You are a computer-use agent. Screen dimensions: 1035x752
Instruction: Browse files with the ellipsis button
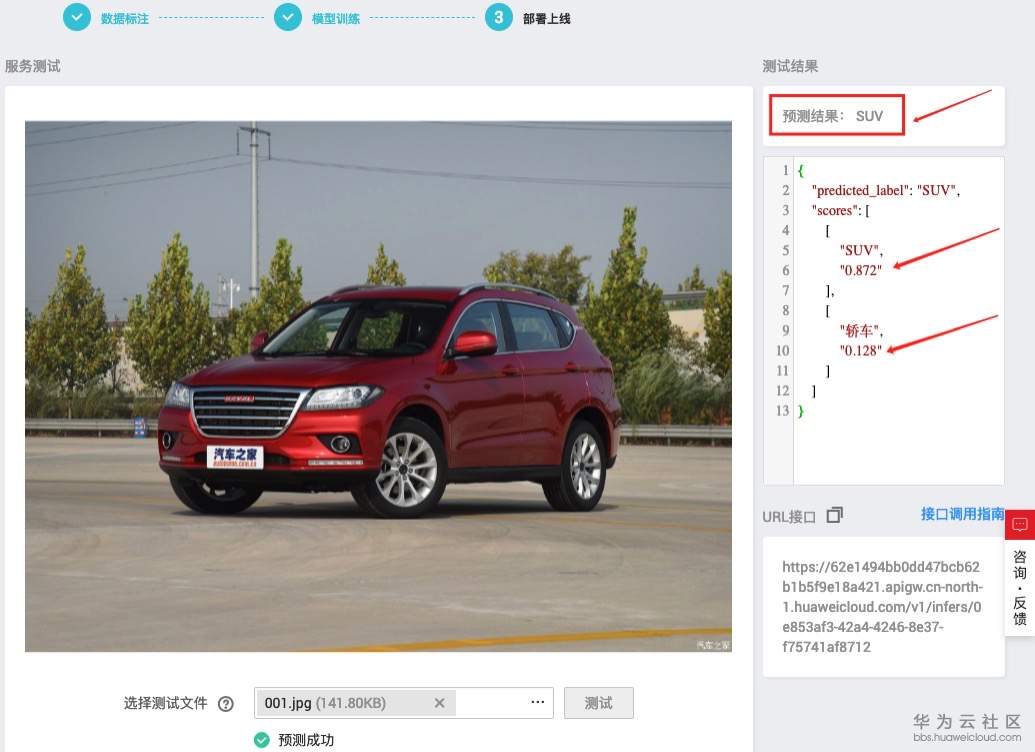tap(538, 702)
